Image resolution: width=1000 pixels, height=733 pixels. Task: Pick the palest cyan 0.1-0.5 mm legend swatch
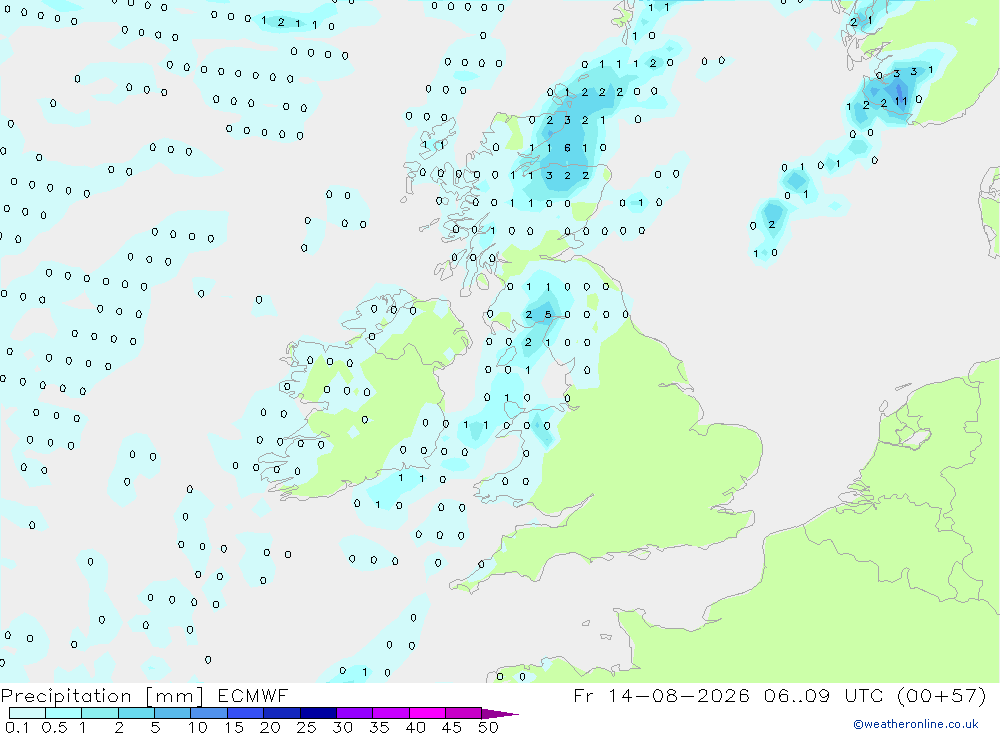click(27, 713)
